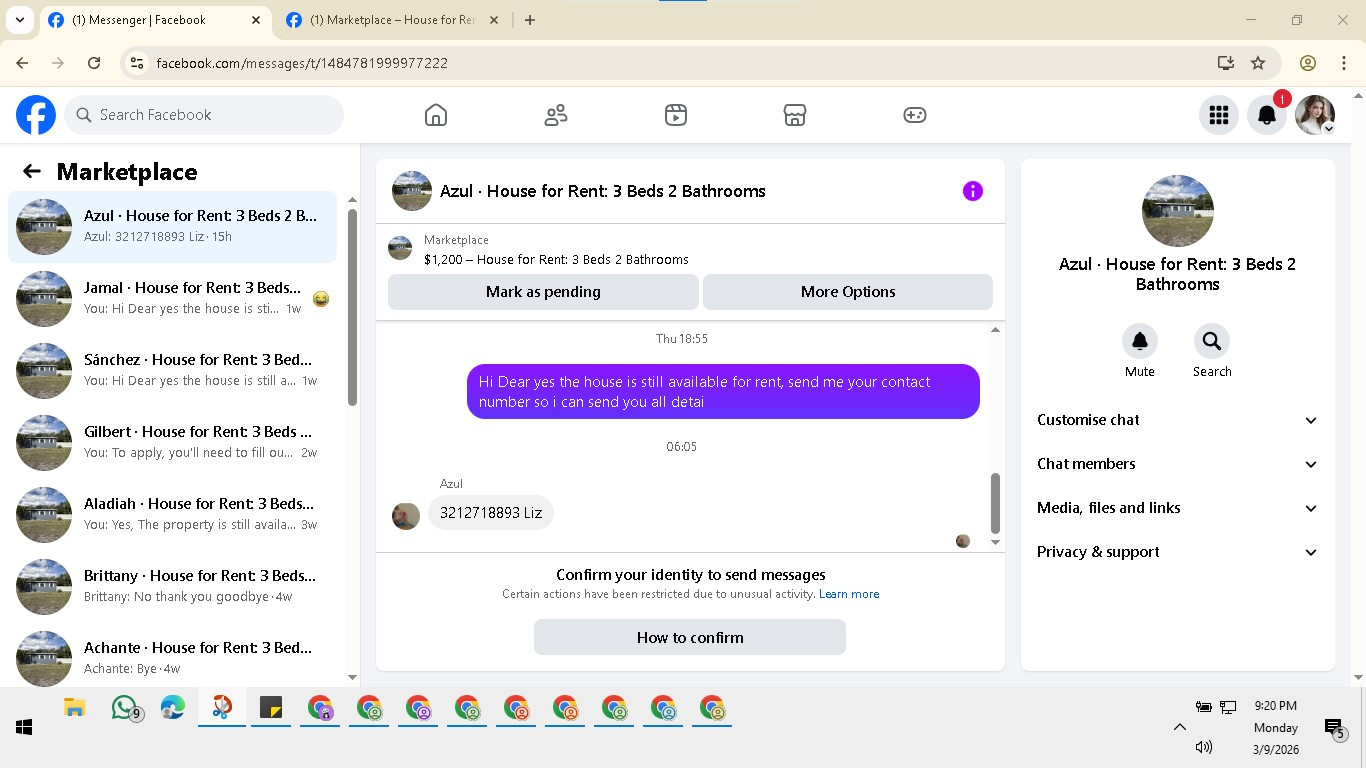
Task: Switch to the Marketplace House for Rent tab
Action: coord(392,20)
